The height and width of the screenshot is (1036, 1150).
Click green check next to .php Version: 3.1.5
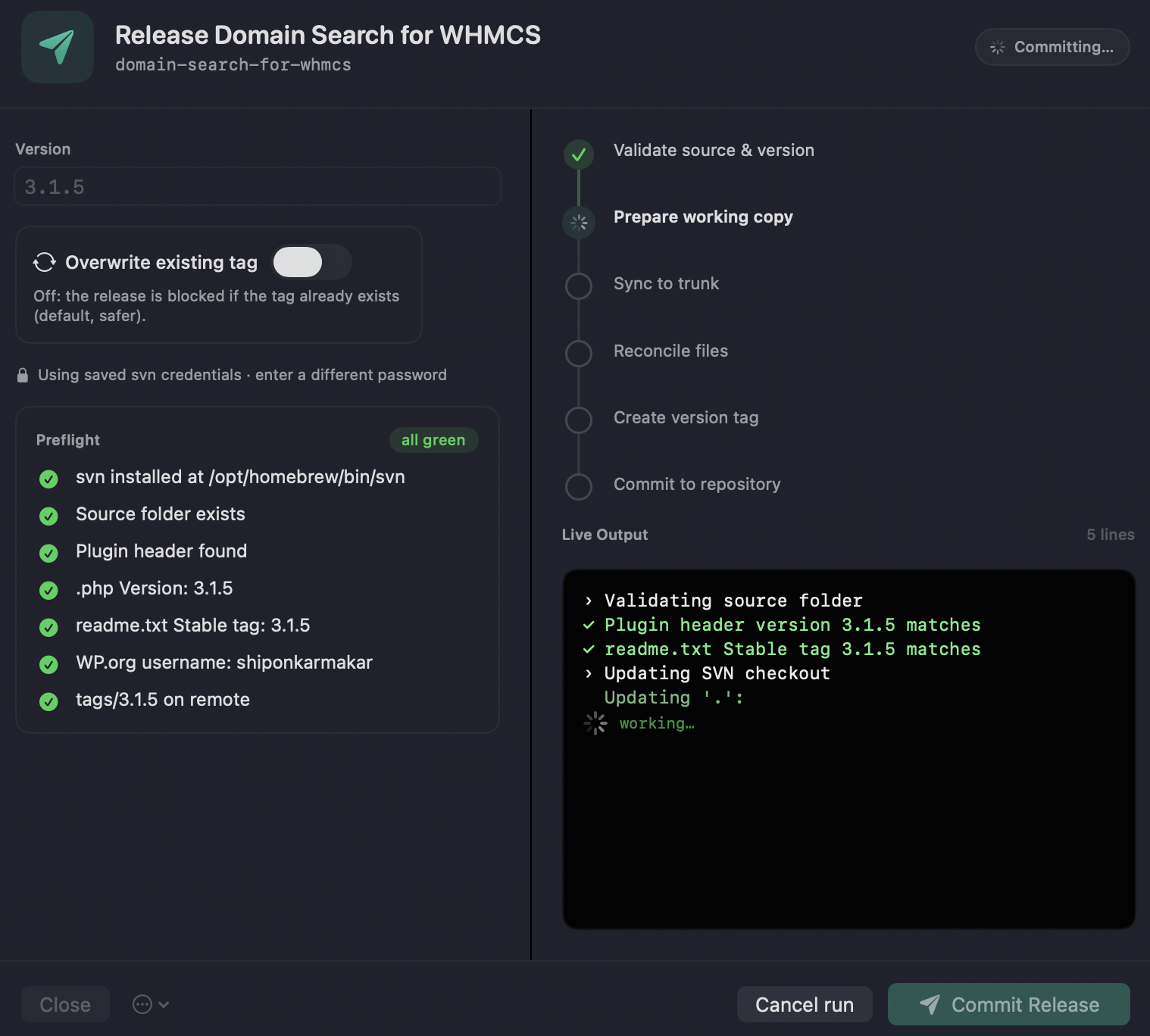click(48, 590)
